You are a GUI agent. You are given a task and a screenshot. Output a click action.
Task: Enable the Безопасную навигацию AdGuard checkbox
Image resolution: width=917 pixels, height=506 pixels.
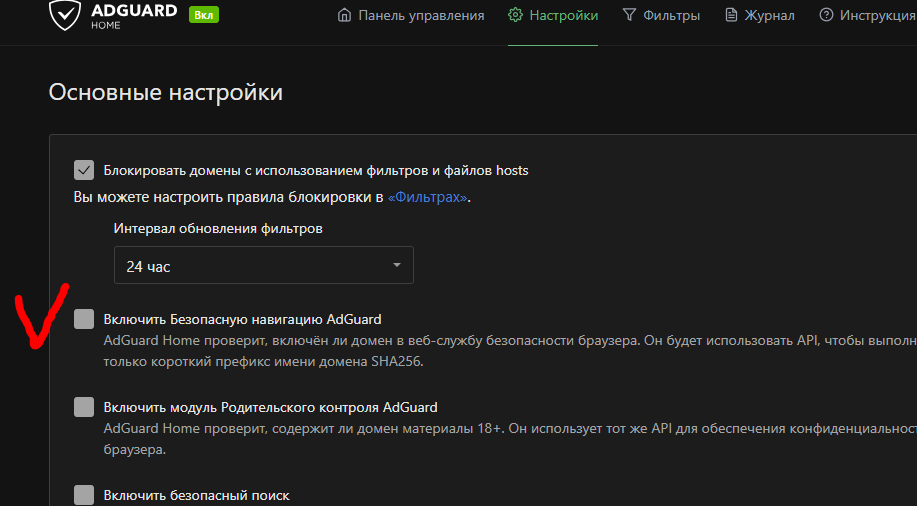pos(84,319)
